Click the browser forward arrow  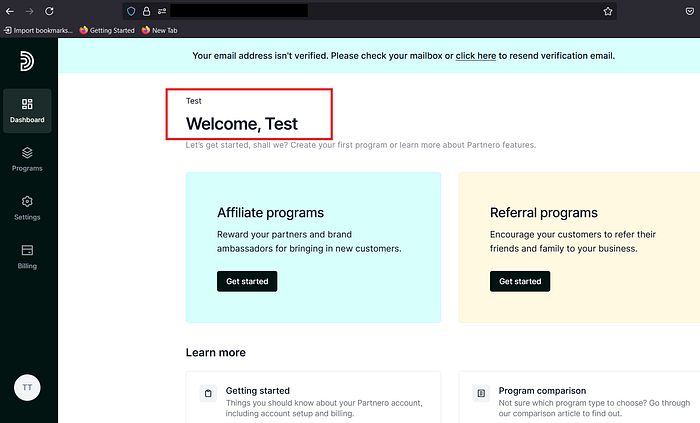point(29,11)
